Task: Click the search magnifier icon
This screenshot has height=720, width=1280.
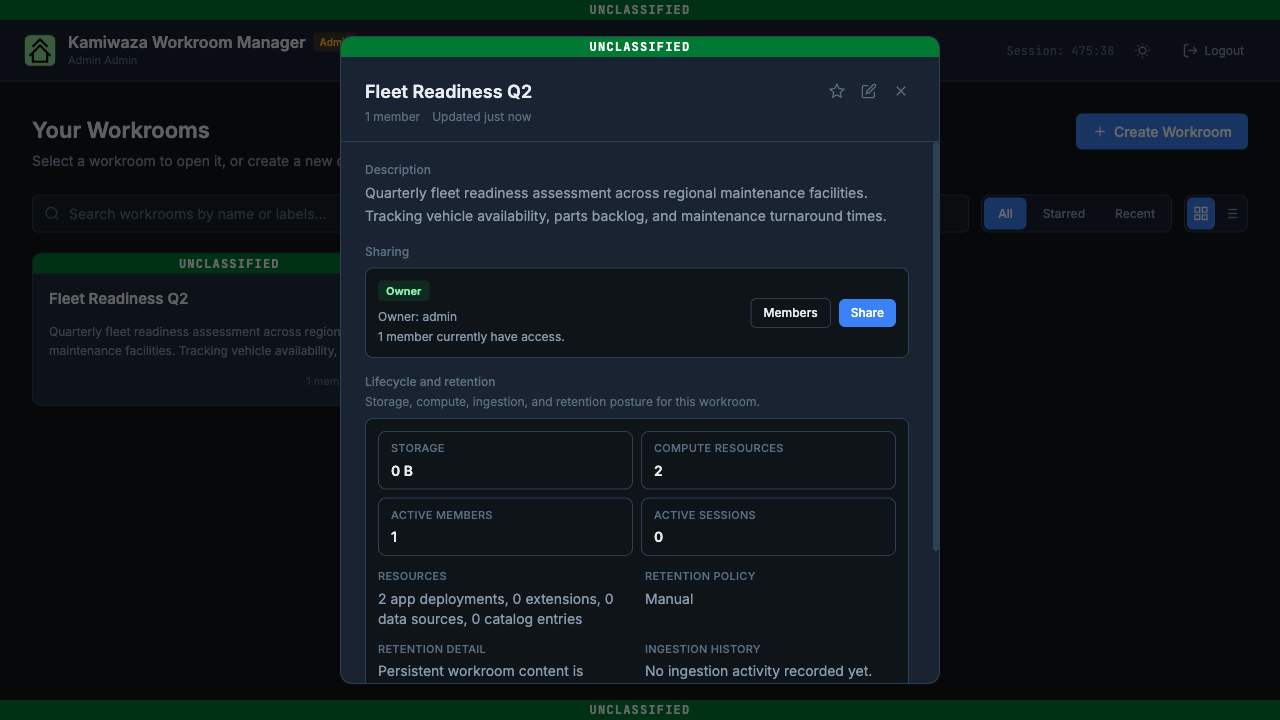Action: (x=52, y=214)
